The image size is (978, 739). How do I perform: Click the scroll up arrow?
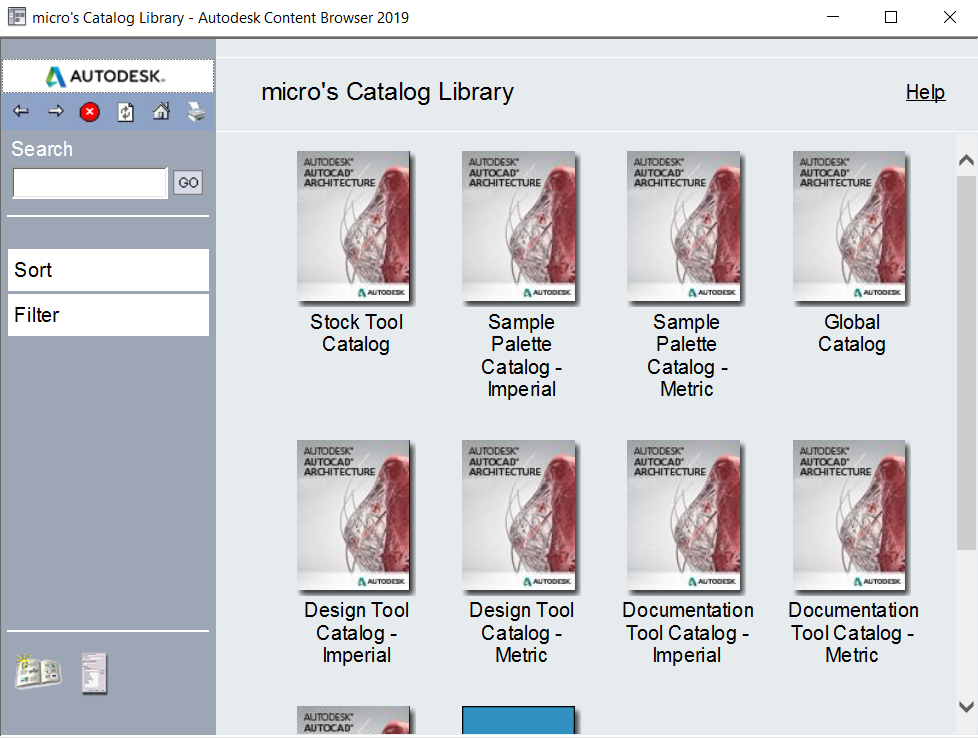[x=966, y=160]
